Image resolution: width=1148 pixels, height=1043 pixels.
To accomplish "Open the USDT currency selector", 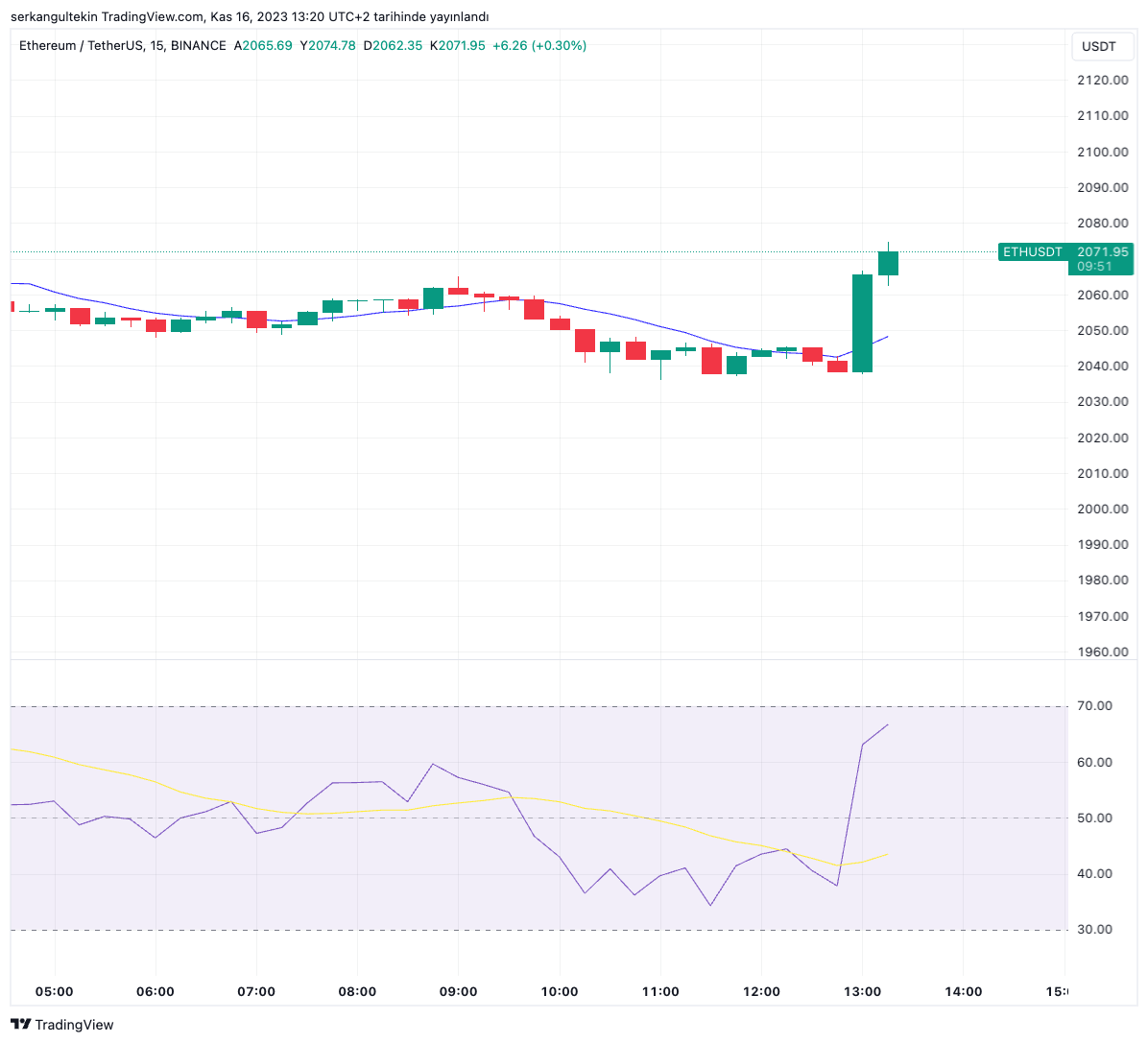I will pyautogui.click(x=1099, y=46).
